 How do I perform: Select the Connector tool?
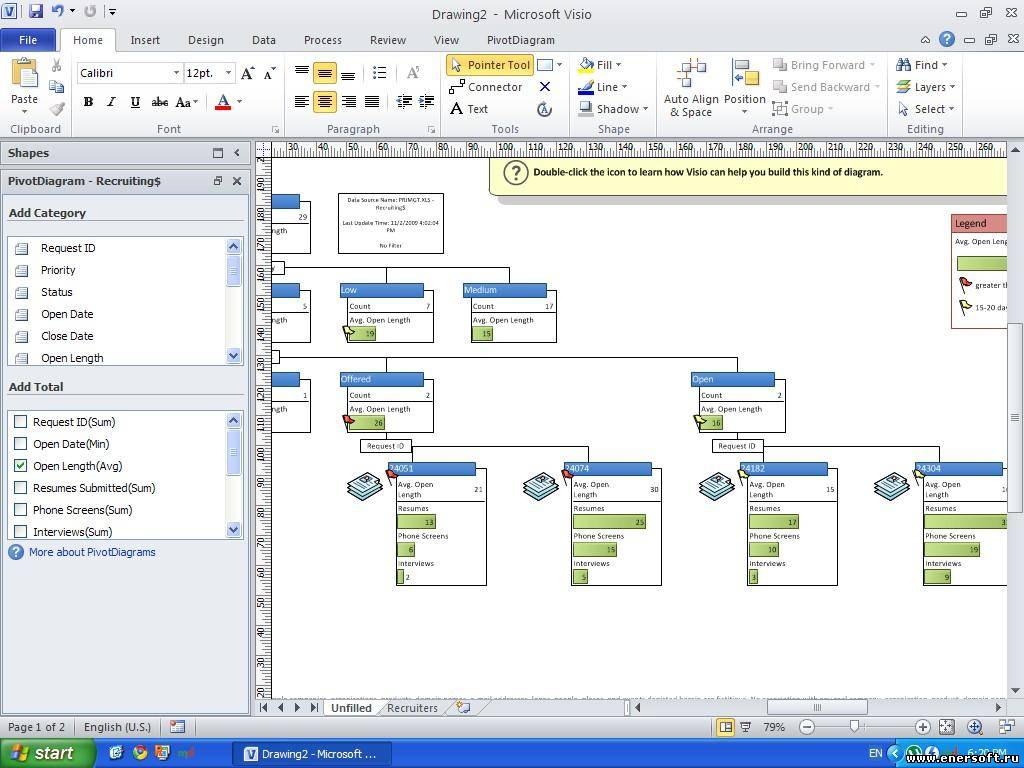point(486,87)
